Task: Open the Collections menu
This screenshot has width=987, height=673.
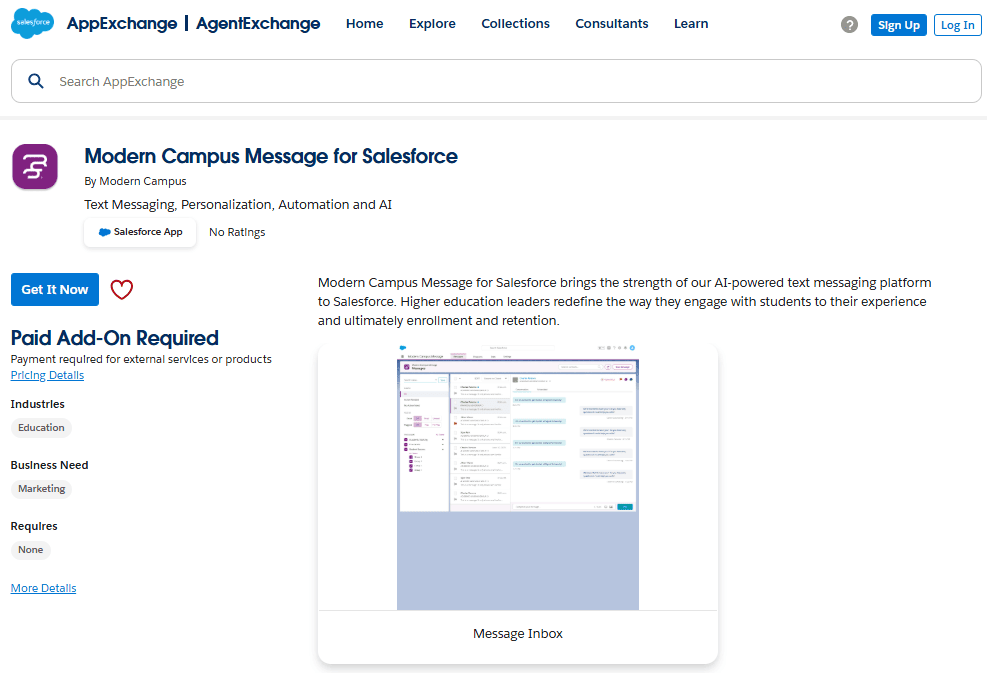Action: click(x=516, y=24)
